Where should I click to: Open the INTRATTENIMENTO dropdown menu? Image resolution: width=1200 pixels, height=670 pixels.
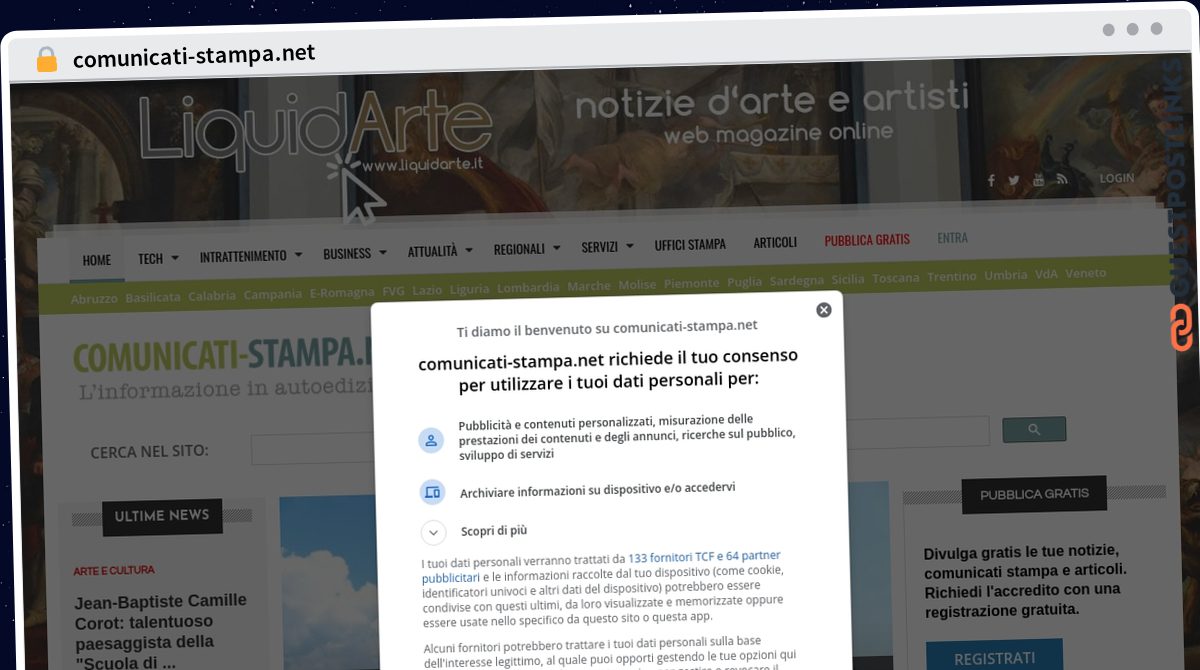tap(250, 256)
